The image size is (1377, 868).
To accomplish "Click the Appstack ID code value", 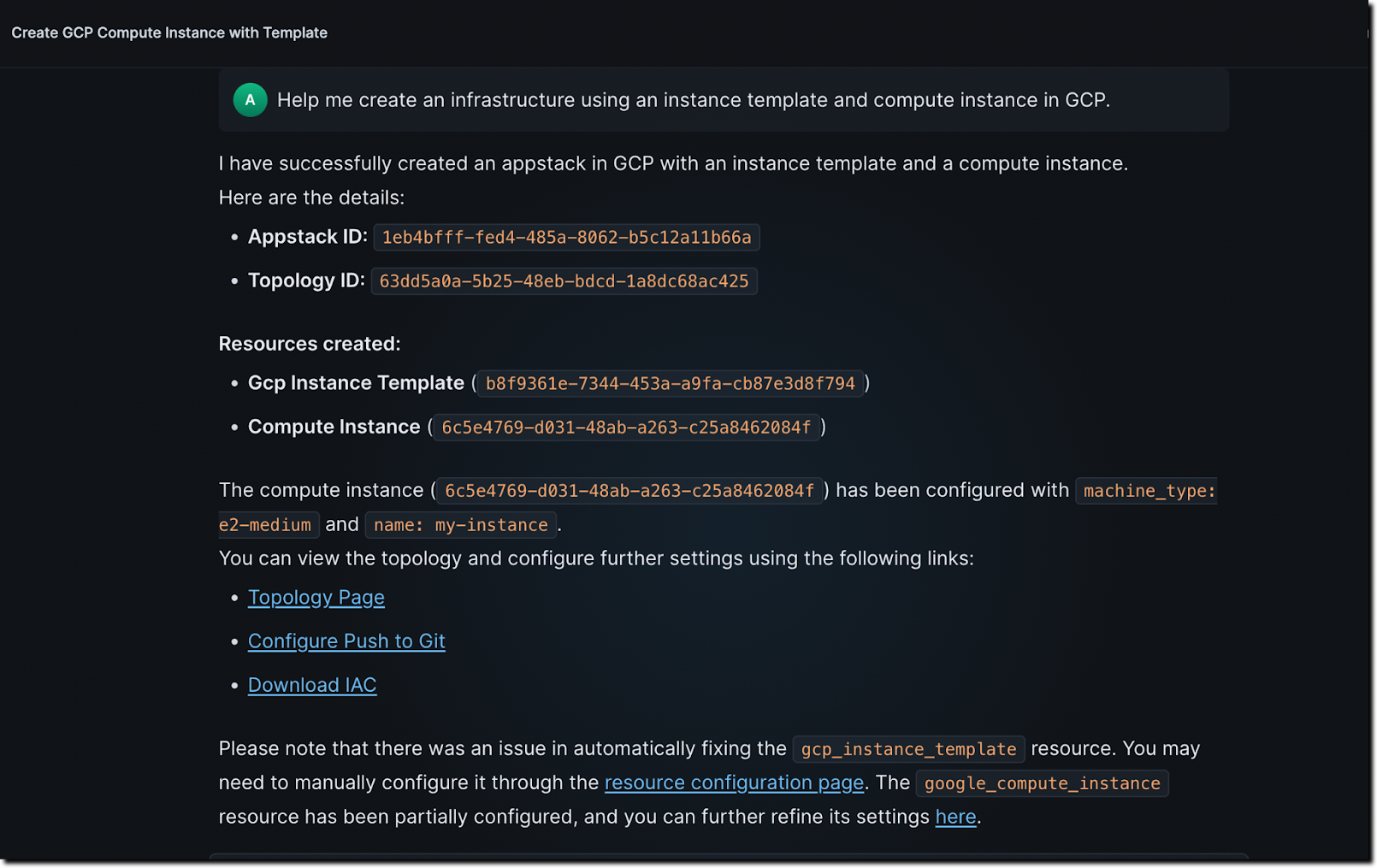I will 566,237.
